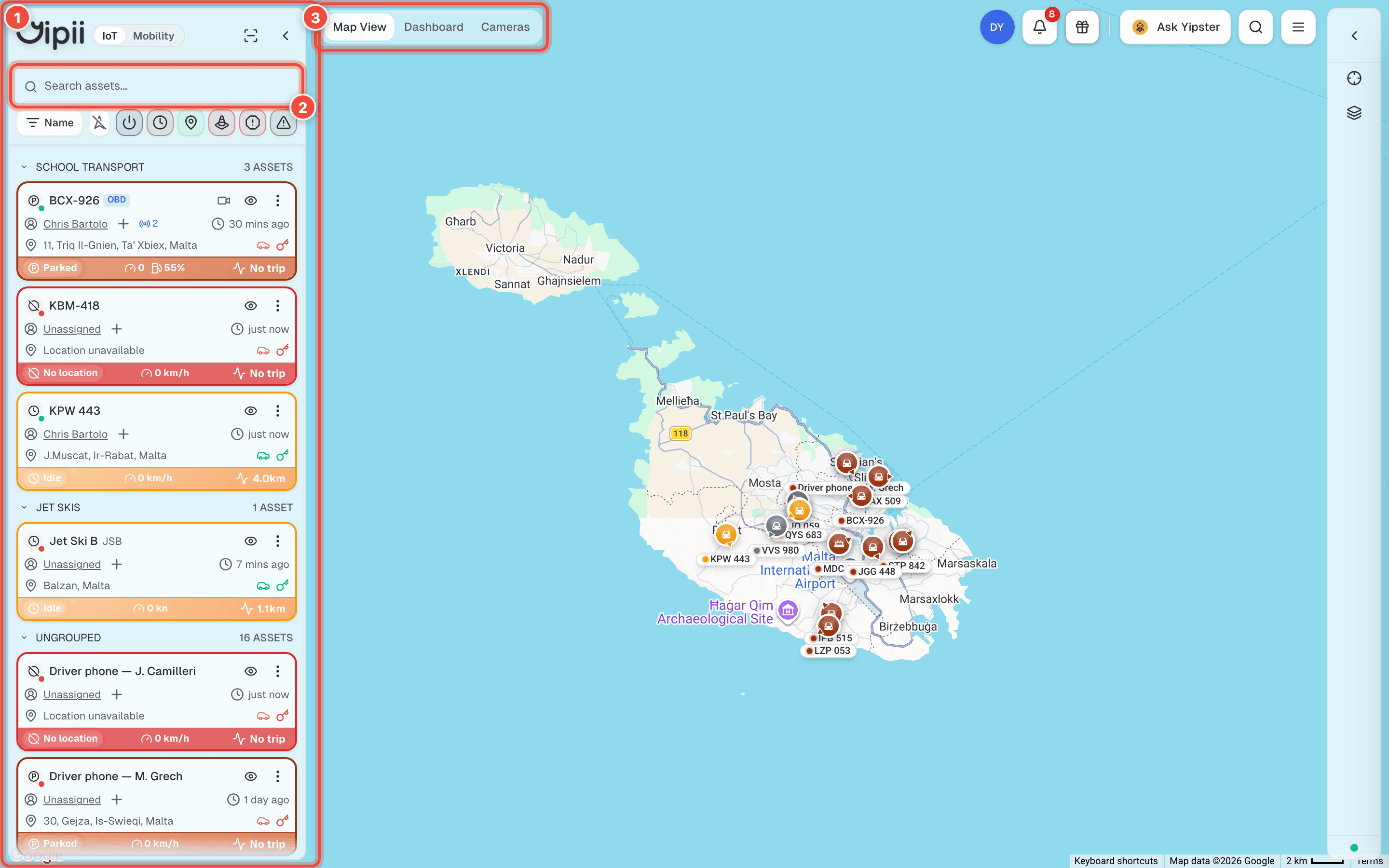The height and width of the screenshot is (868, 1389).
Task: Click the 4.0km trip indicator on KPW 443
Action: [x=260, y=478]
